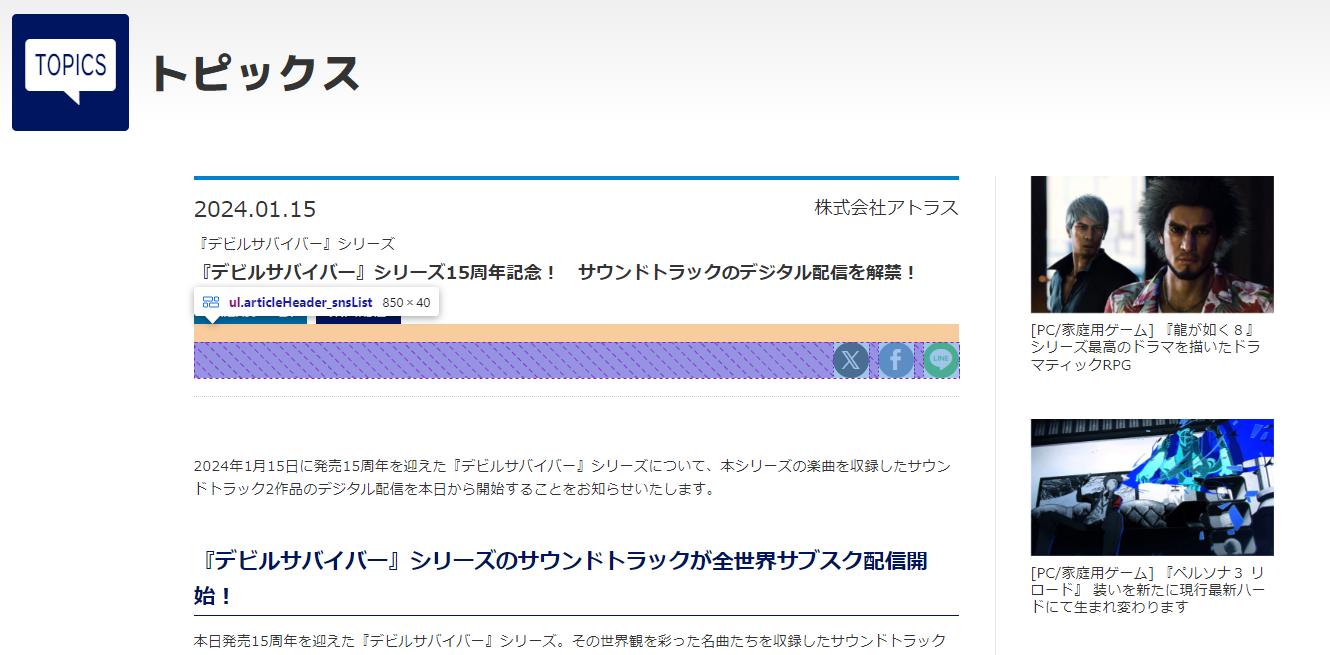Click the 株式会社アトラス publisher name
Viewport: 1330px width, 655px height.
(x=884, y=208)
